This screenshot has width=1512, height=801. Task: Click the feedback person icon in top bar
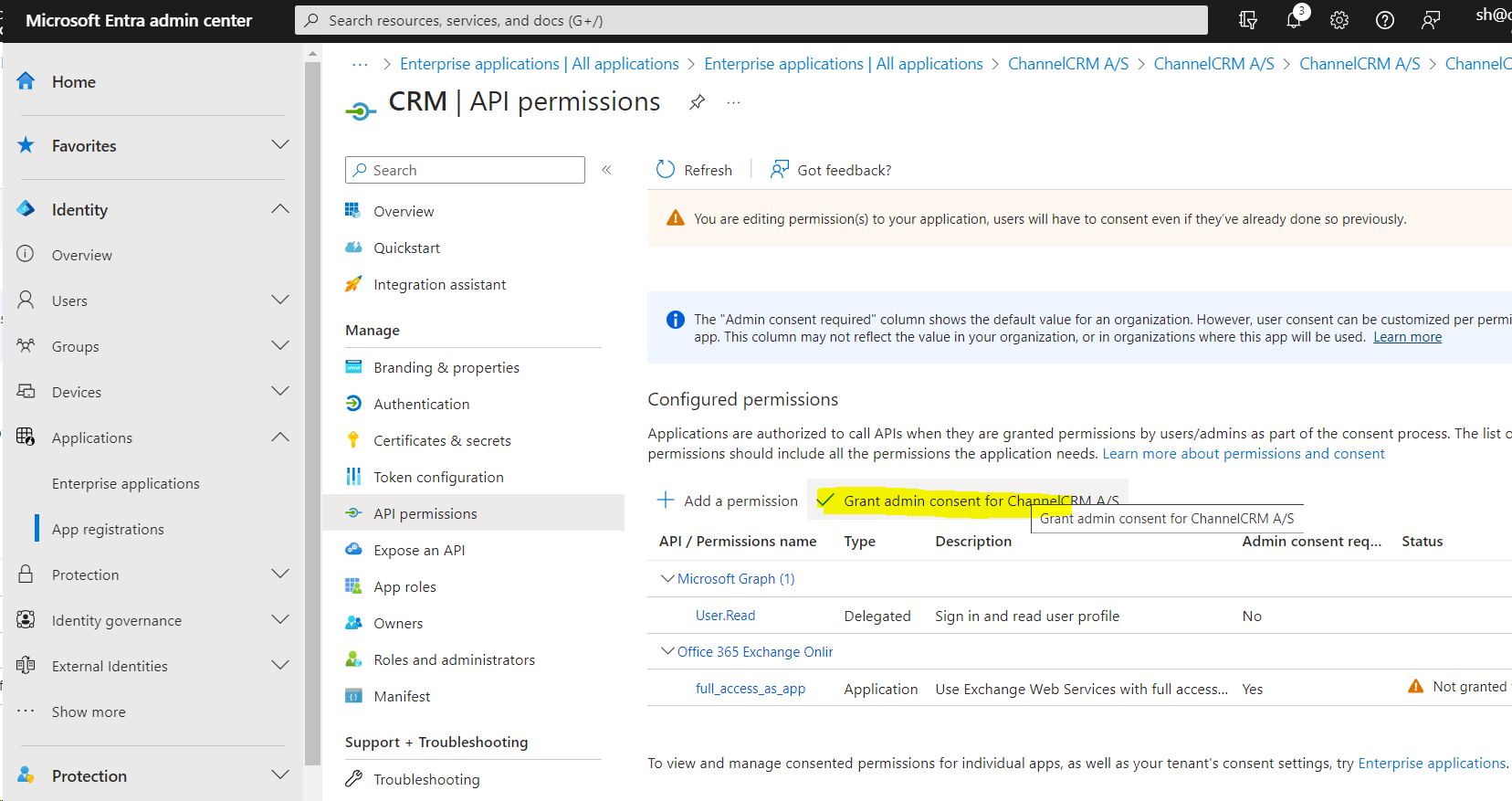pyautogui.click(x=1431, y=20)
